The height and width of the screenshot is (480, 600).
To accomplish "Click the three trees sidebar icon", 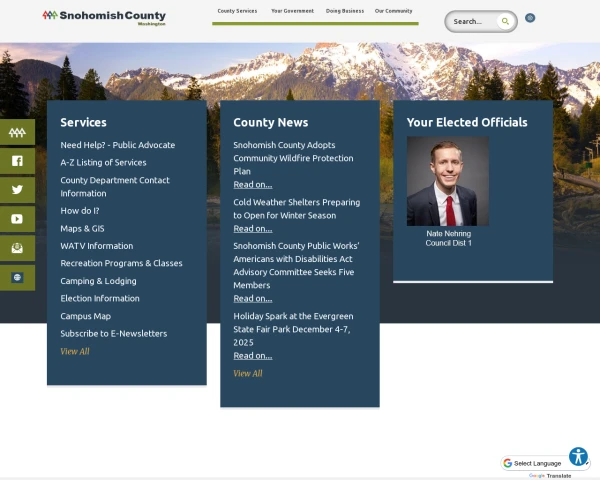I will [17, 132].
